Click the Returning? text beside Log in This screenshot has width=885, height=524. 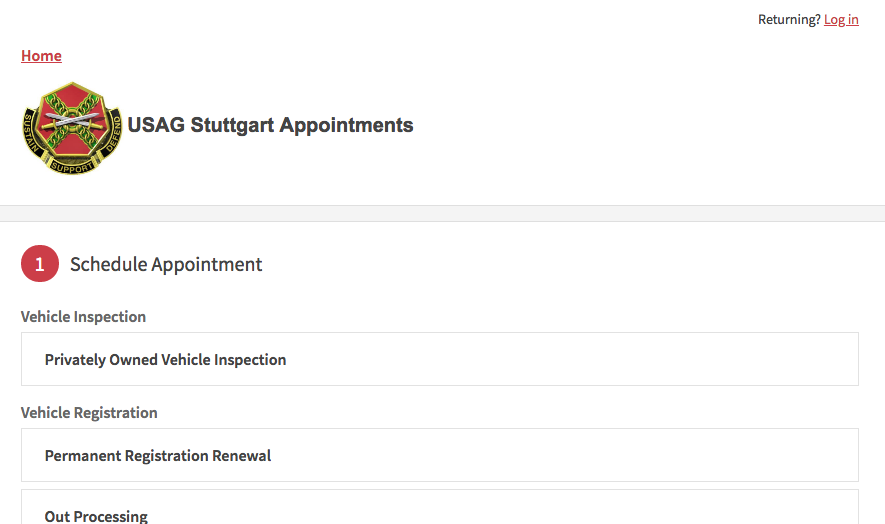pyautogui.click(x=789, y=20)
